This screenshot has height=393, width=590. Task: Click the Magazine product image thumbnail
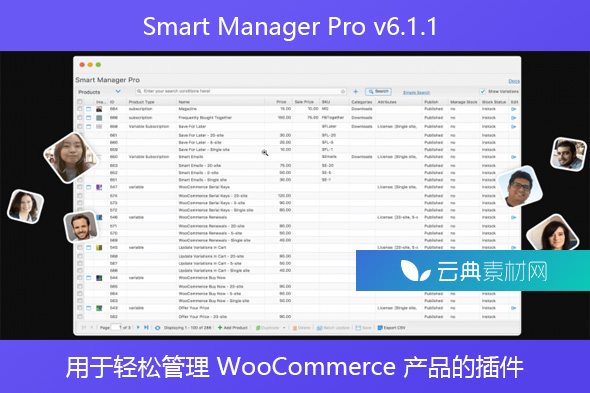coord(99,109)
